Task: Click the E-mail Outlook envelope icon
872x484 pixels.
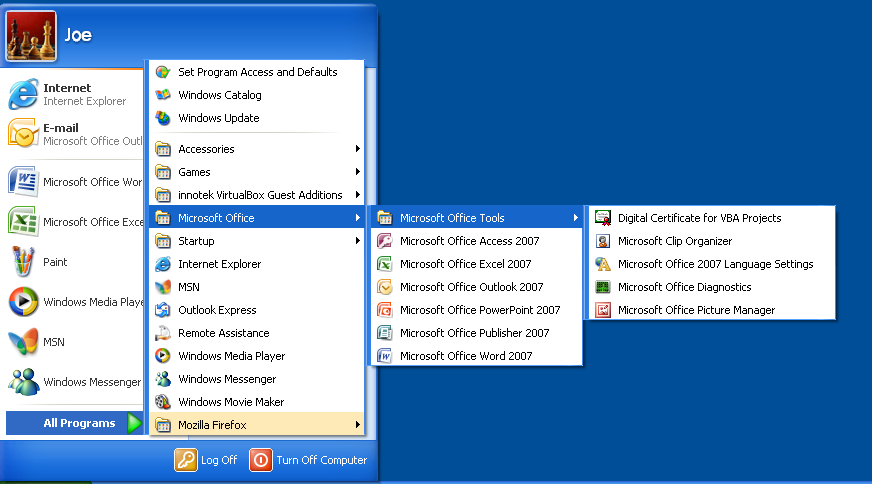Action: pos(23,134)
